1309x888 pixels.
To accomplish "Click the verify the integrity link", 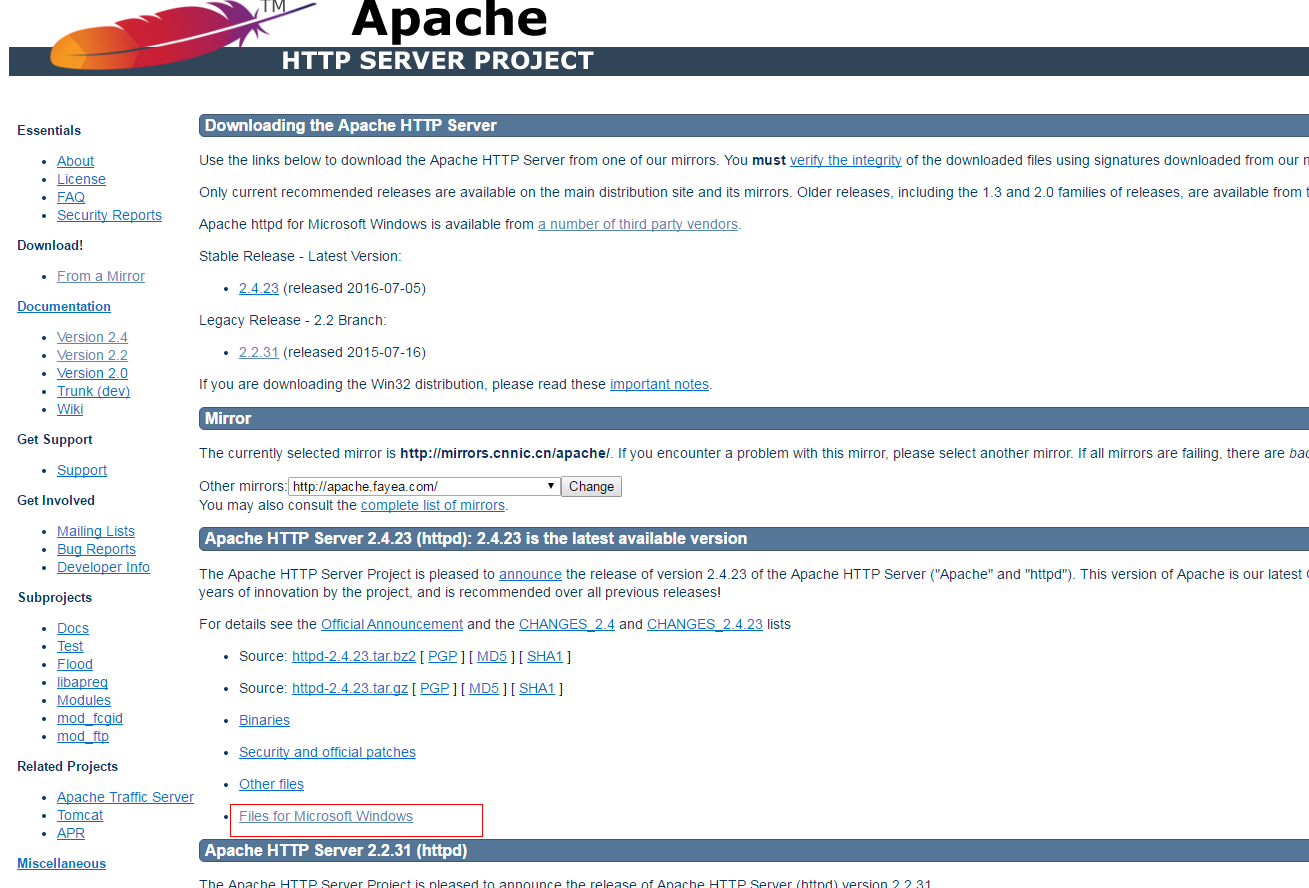I will pyautogui.click(x=846, y=160).
